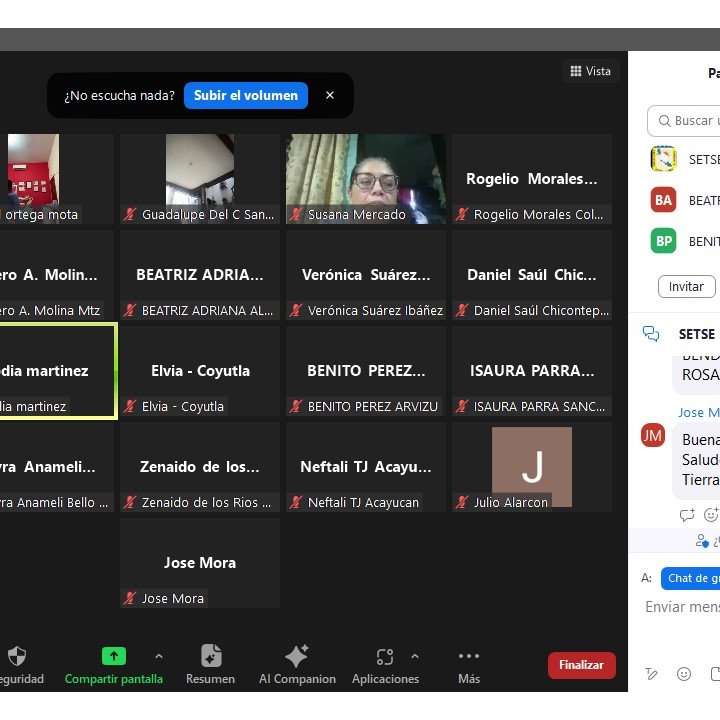Open the Resumen meeting summary icon
The image size is (720, 720).
(x=210, y=657)
